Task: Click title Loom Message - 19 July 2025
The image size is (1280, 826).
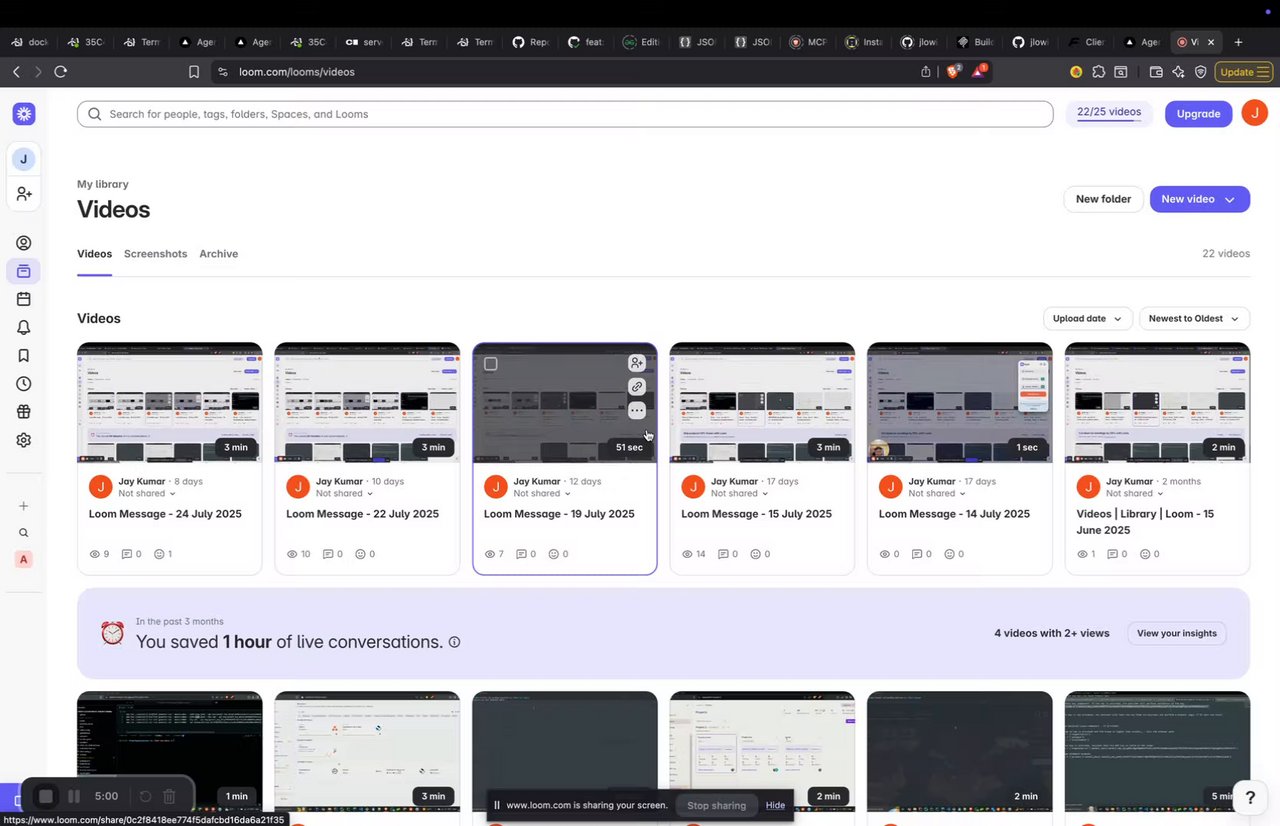Action: pos(559,514)
